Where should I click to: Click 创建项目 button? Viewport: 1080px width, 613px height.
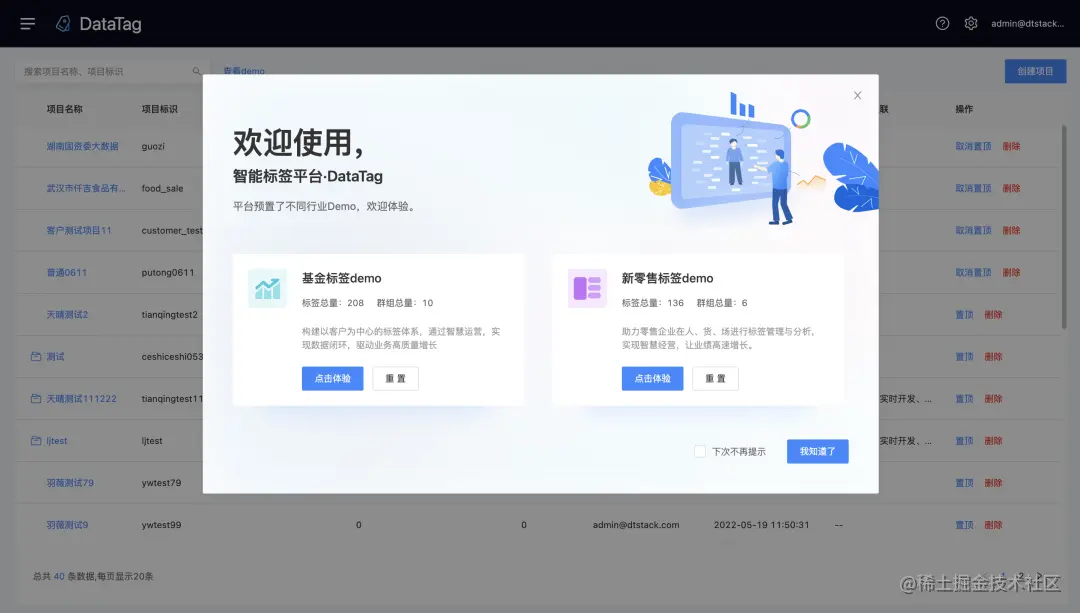(x=1035, y=71)
